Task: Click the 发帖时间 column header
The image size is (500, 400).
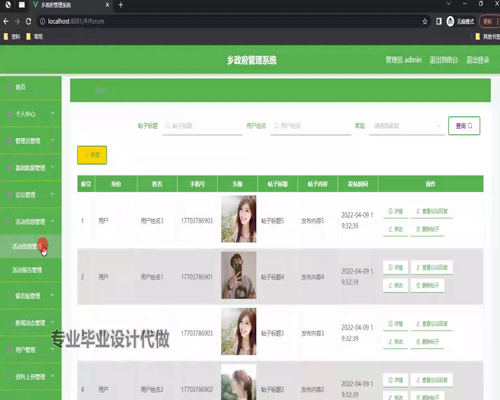Action: pyautogui.click(x=358, y=184)
